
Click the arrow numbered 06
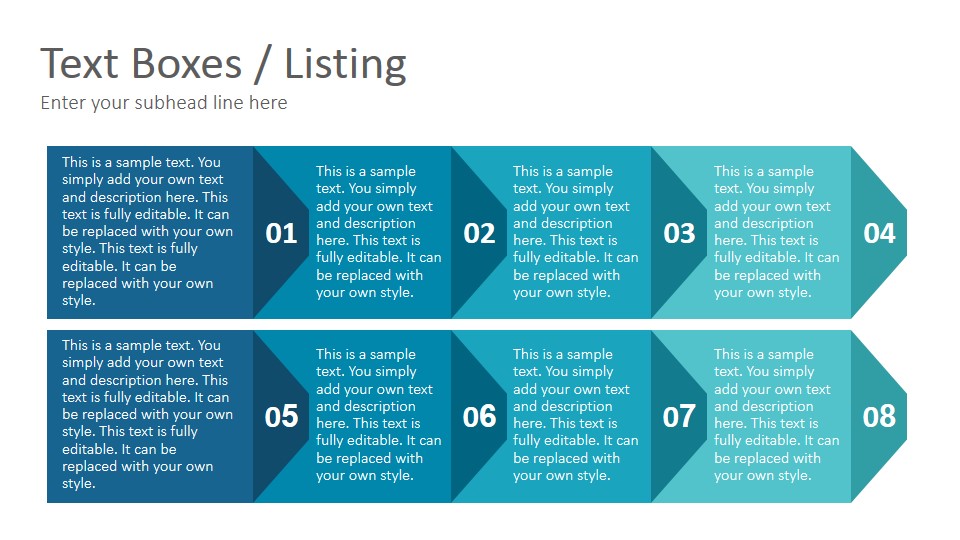coord(479,416)
